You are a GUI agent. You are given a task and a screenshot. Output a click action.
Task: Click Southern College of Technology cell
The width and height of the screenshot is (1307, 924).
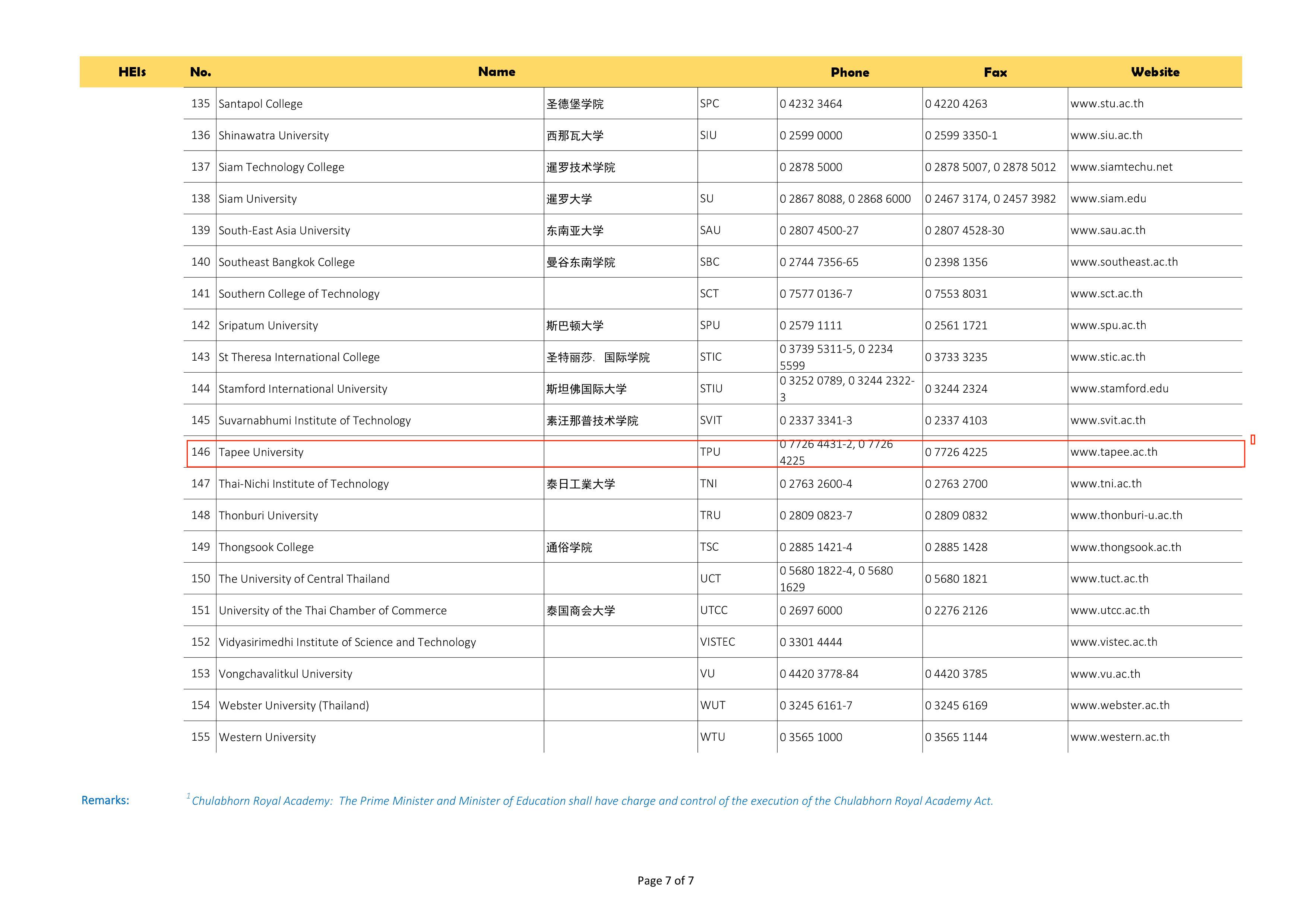(x=380, y=294)
